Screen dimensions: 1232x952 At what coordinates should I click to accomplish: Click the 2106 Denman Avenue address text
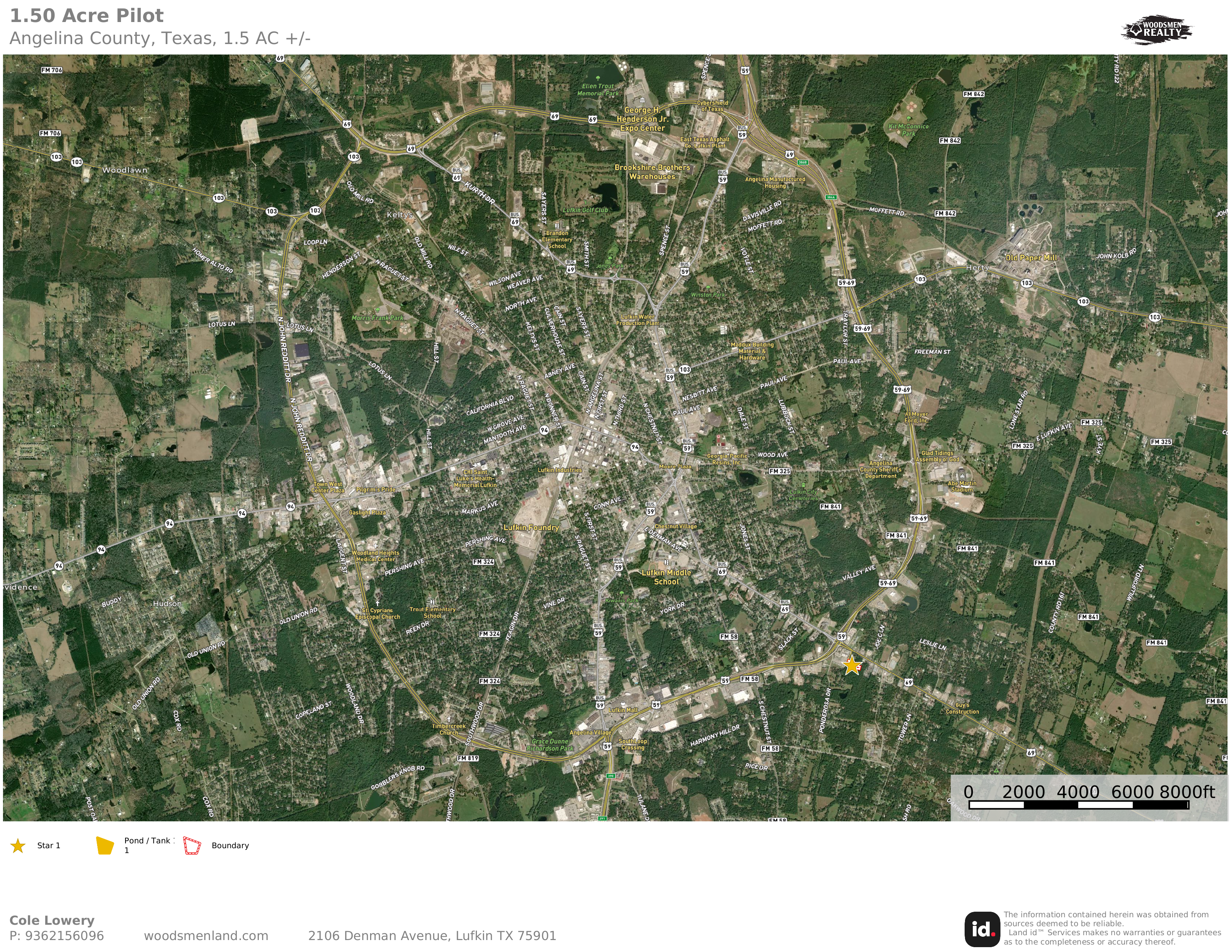click(432, 936)
